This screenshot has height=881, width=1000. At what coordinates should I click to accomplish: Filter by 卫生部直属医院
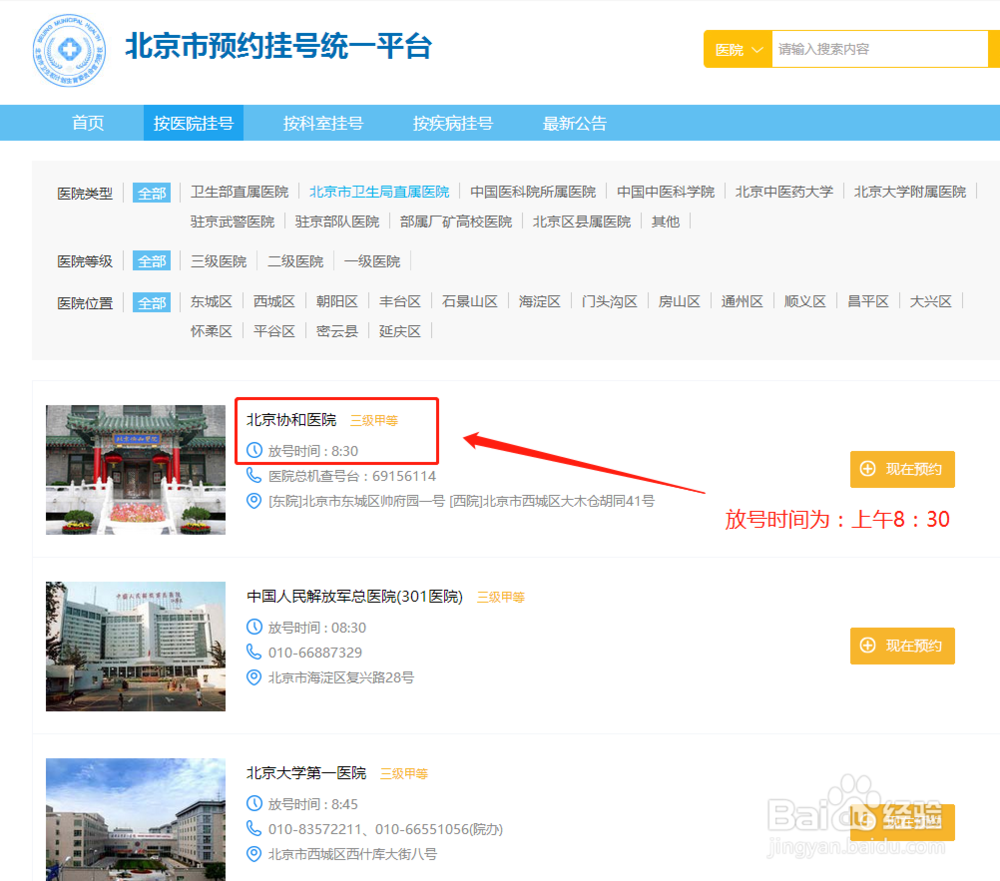click(240, 192)
